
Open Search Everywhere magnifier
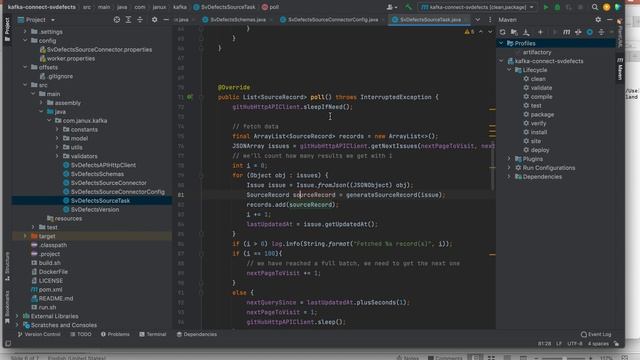(x=595, y=7)
